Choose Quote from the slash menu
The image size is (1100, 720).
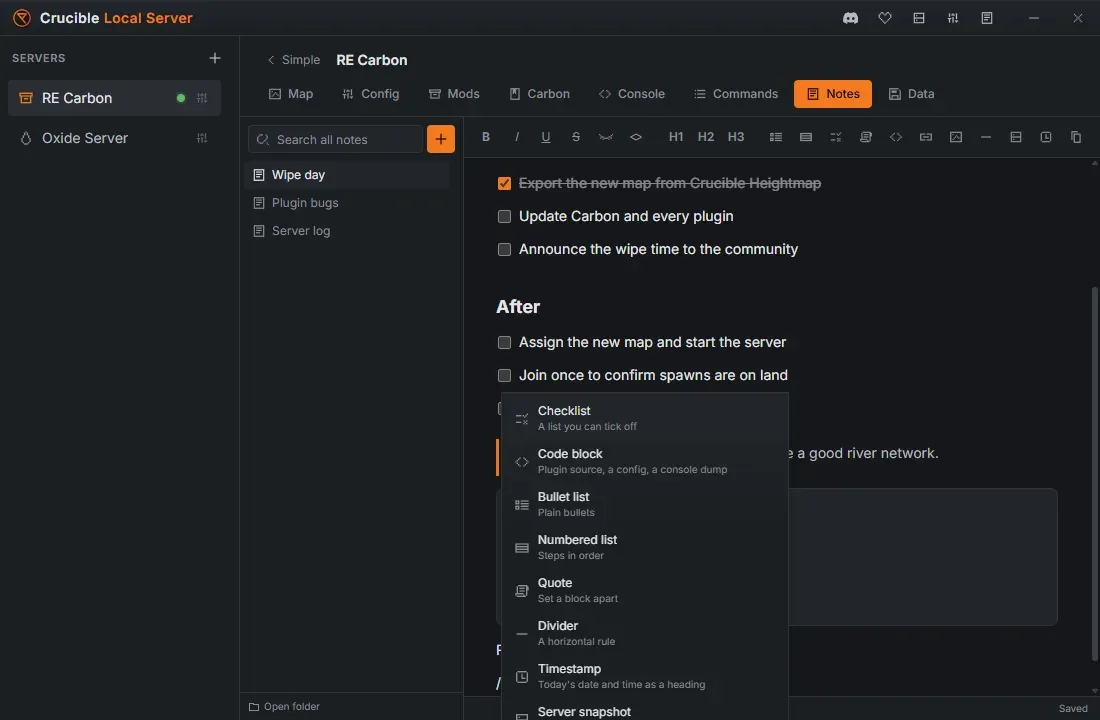pos(645,590)
